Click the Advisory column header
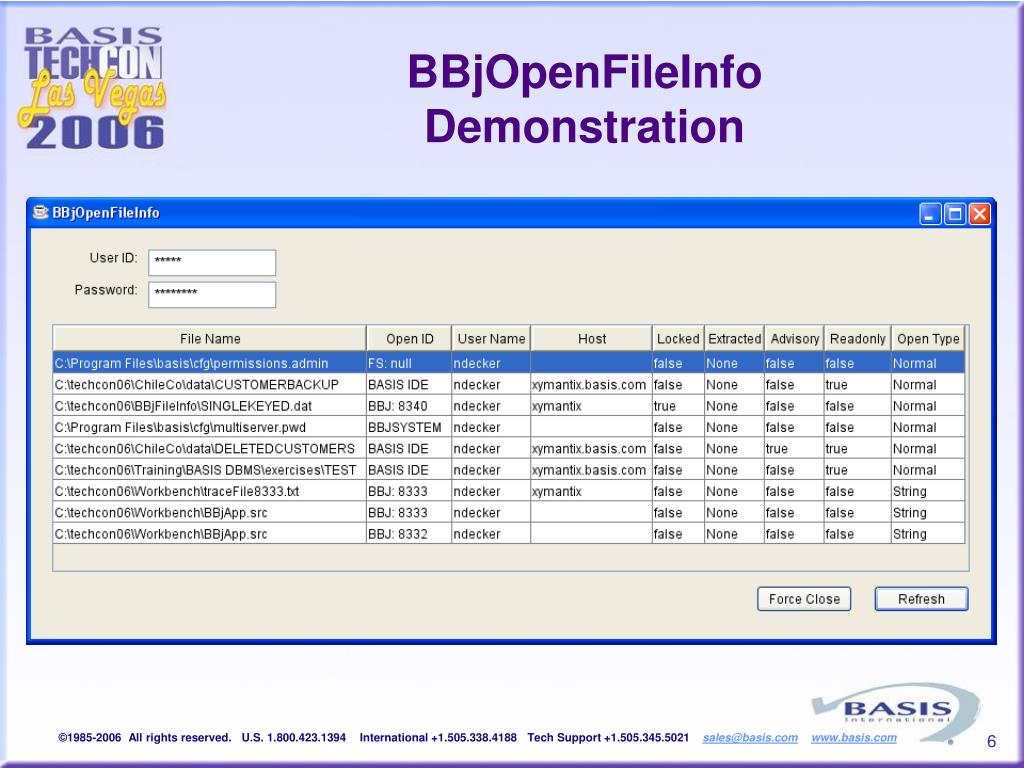The image size is (1024, 768). click(x=794, y=339)
